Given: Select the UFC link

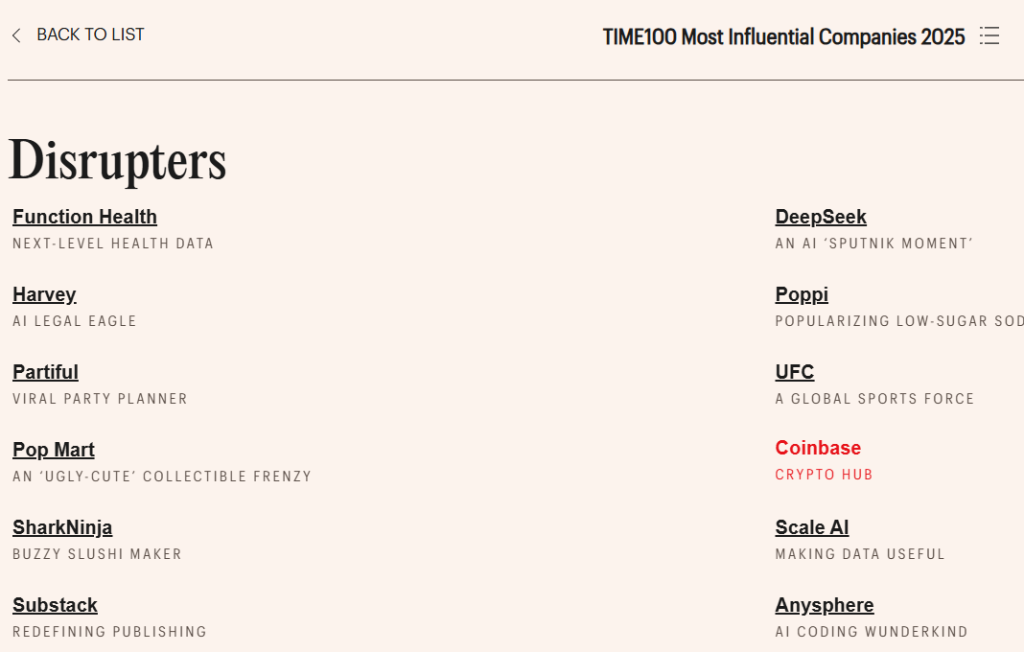Looking at the screenshot, I should 794,372.
